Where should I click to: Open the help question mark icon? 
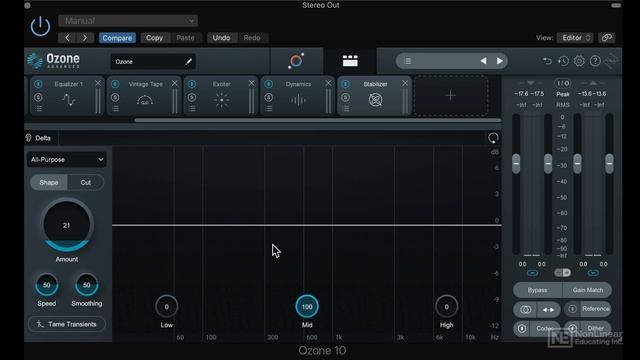pyautogui.click(x=595, y=61)
